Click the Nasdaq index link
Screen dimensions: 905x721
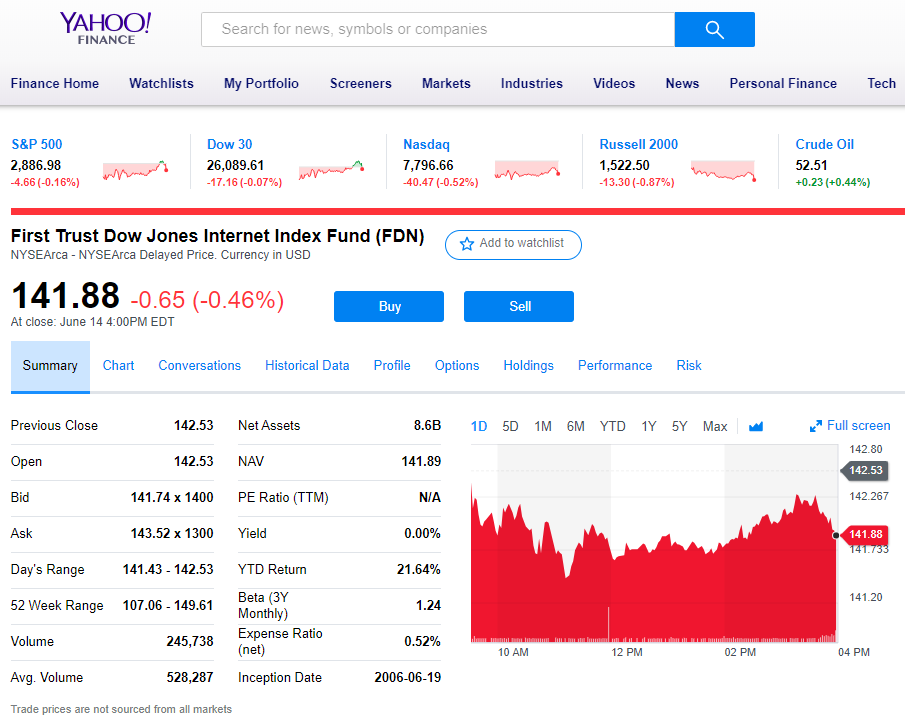click(x=426, y=145)
